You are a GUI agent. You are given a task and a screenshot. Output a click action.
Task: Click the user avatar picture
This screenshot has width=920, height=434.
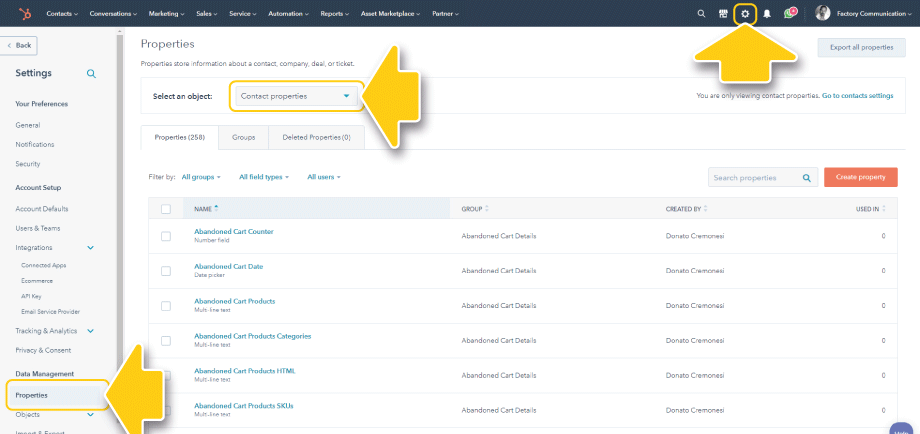pos(823,13)
